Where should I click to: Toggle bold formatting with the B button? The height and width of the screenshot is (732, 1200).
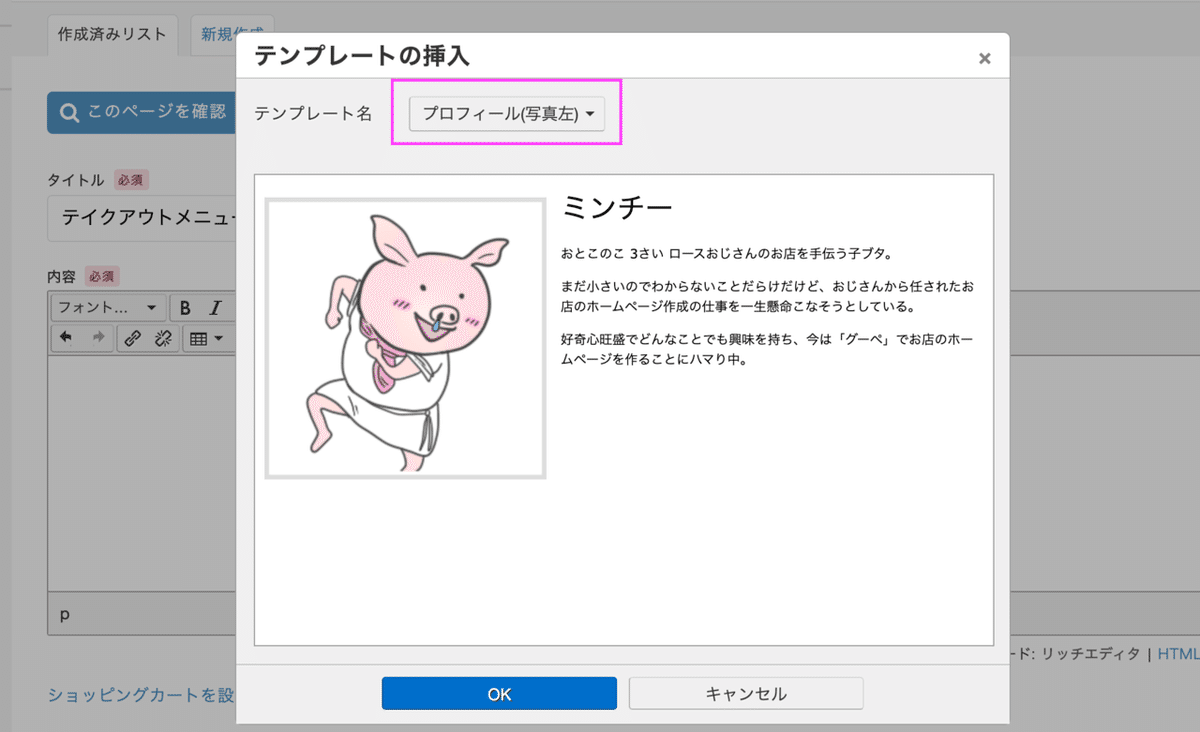tap(186, 307)
